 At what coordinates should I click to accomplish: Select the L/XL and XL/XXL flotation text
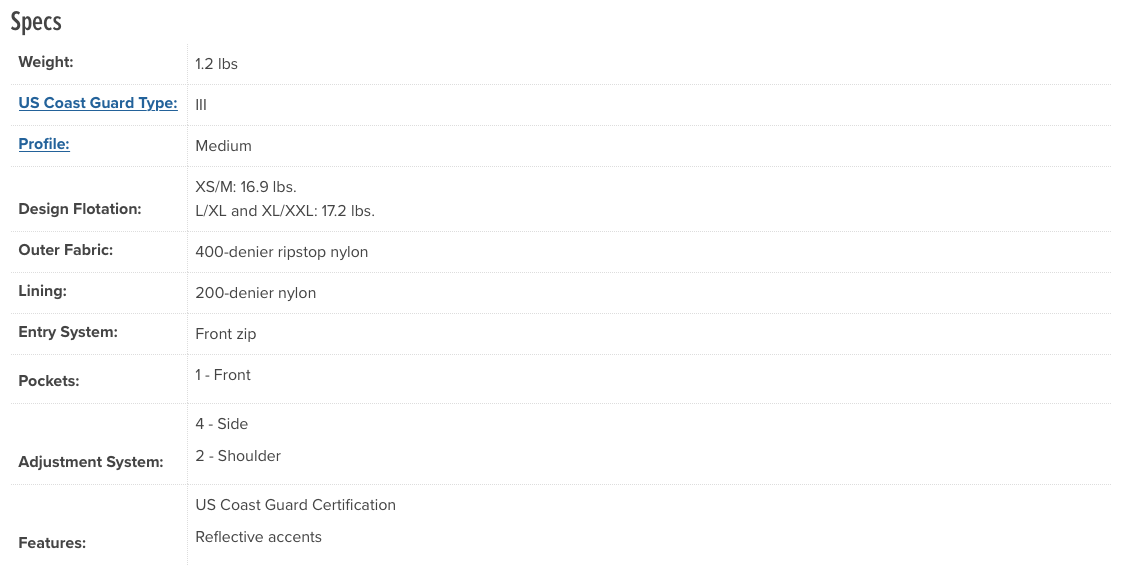coord(285,212)
